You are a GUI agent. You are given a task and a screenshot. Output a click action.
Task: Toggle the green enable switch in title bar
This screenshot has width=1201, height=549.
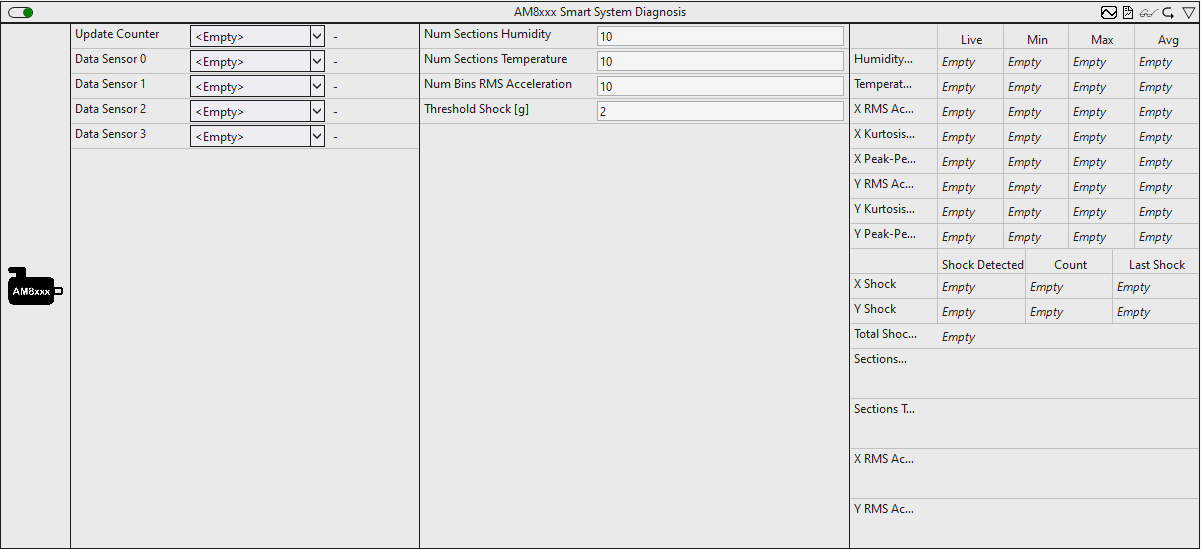click(21, 12)
